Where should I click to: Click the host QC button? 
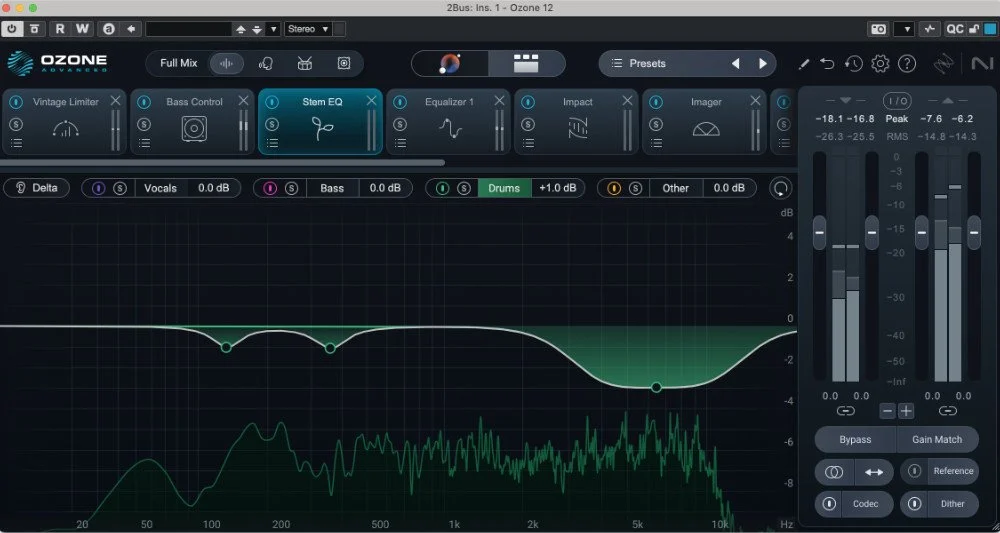click(x=954, y=29)
